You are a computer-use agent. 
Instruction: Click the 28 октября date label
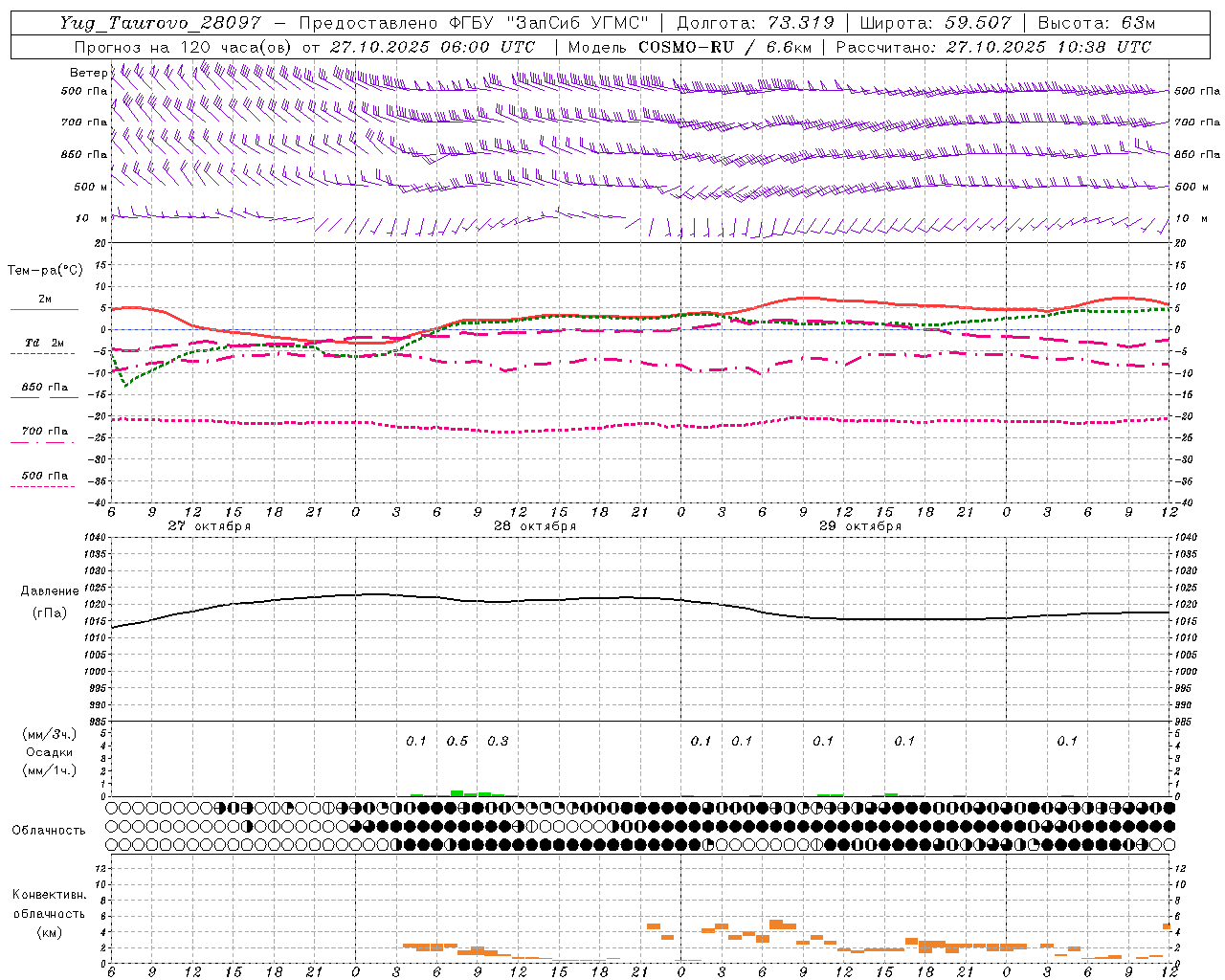click(x=535, y=526)
